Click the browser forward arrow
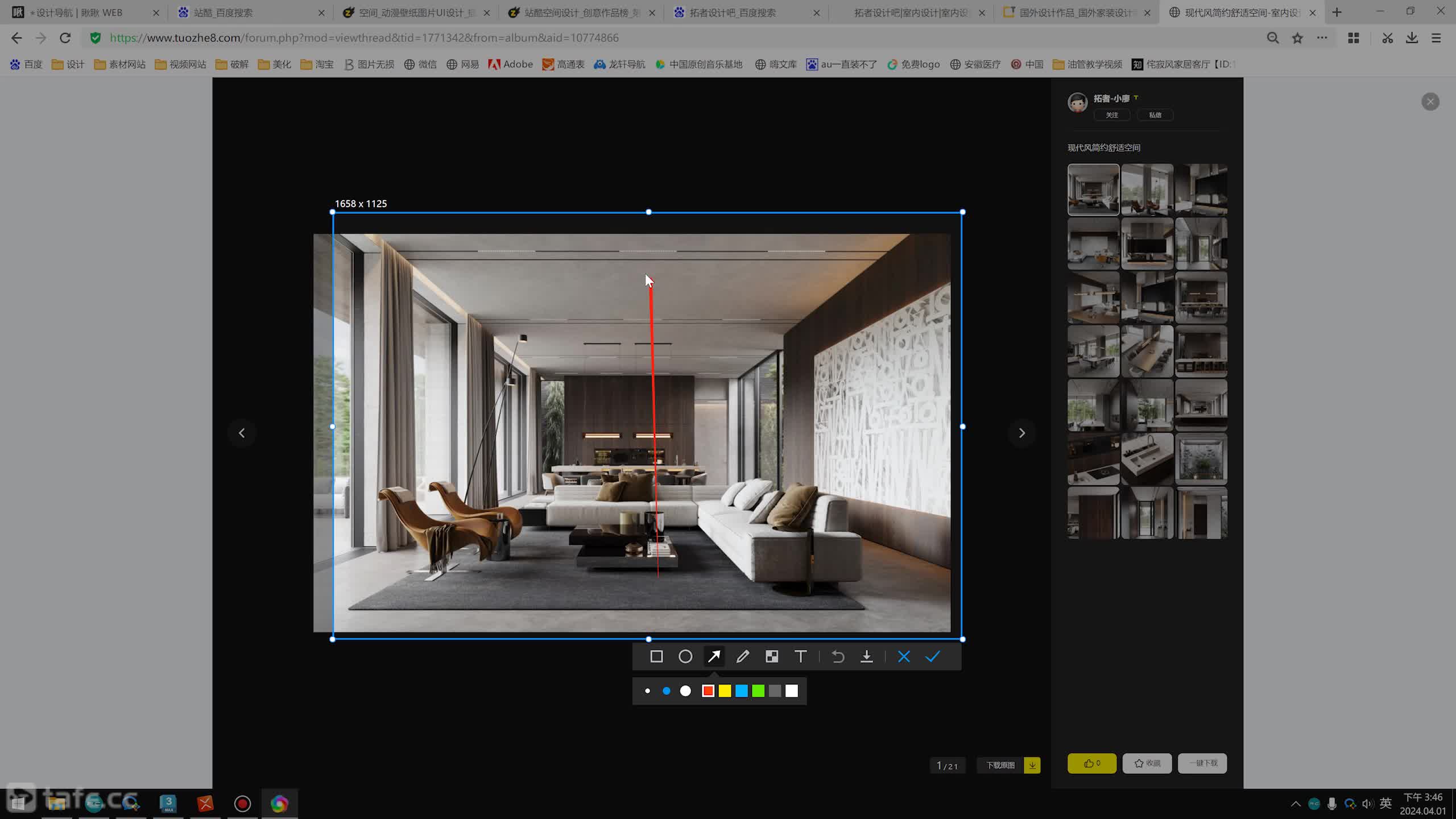Viewport: 1456px width, 819px height. (40, 38)
